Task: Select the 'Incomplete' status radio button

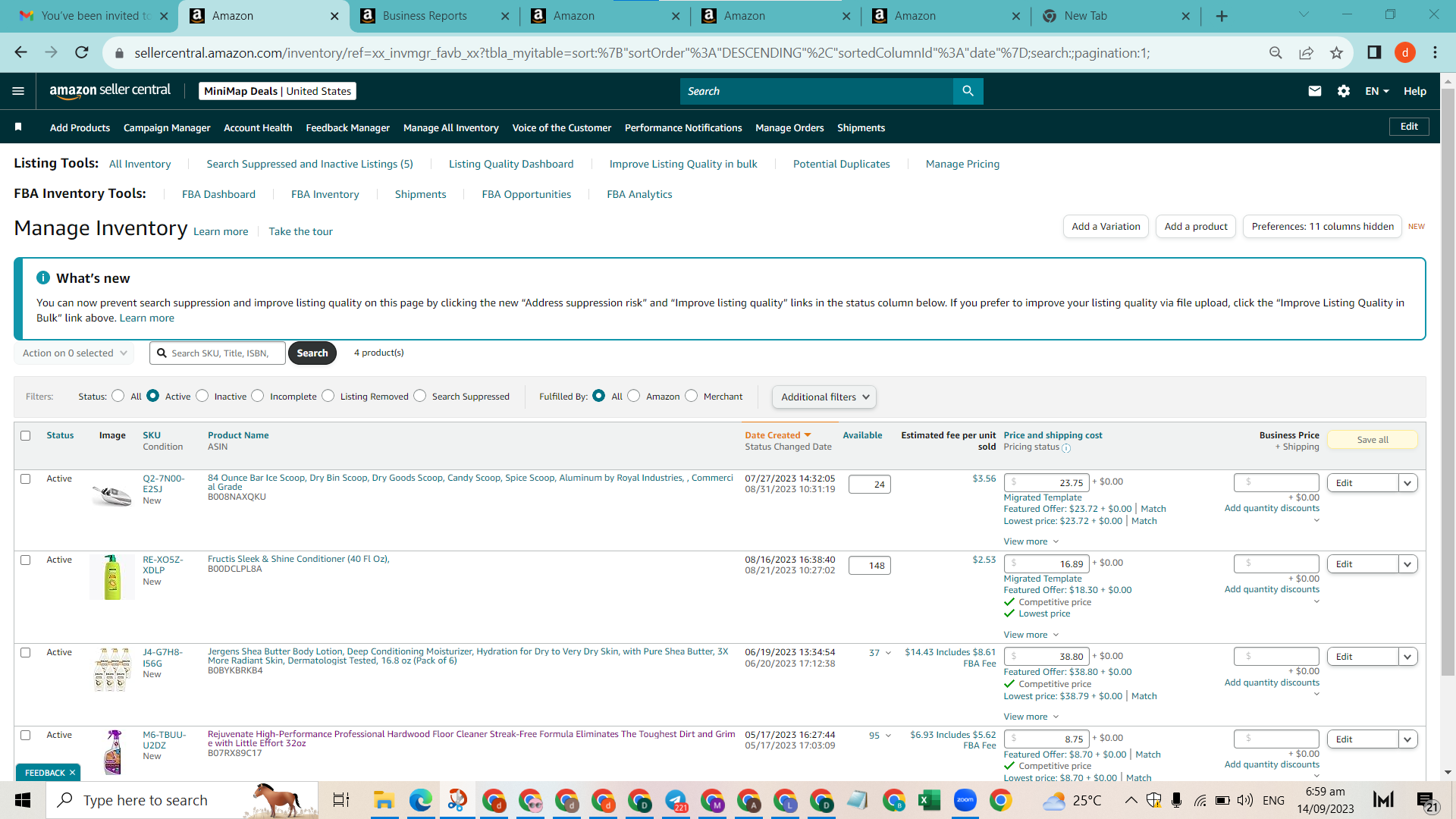Action: click(x=258, y=396)
